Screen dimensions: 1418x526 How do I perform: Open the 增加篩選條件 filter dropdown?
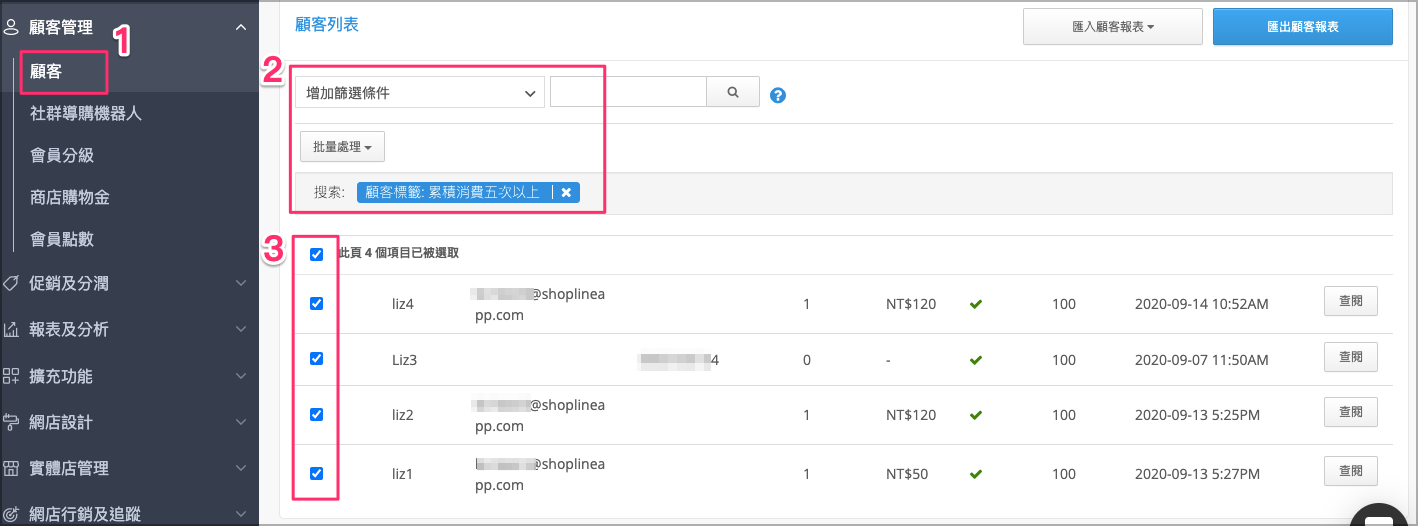pyautogui.click(x=420, y=92)
